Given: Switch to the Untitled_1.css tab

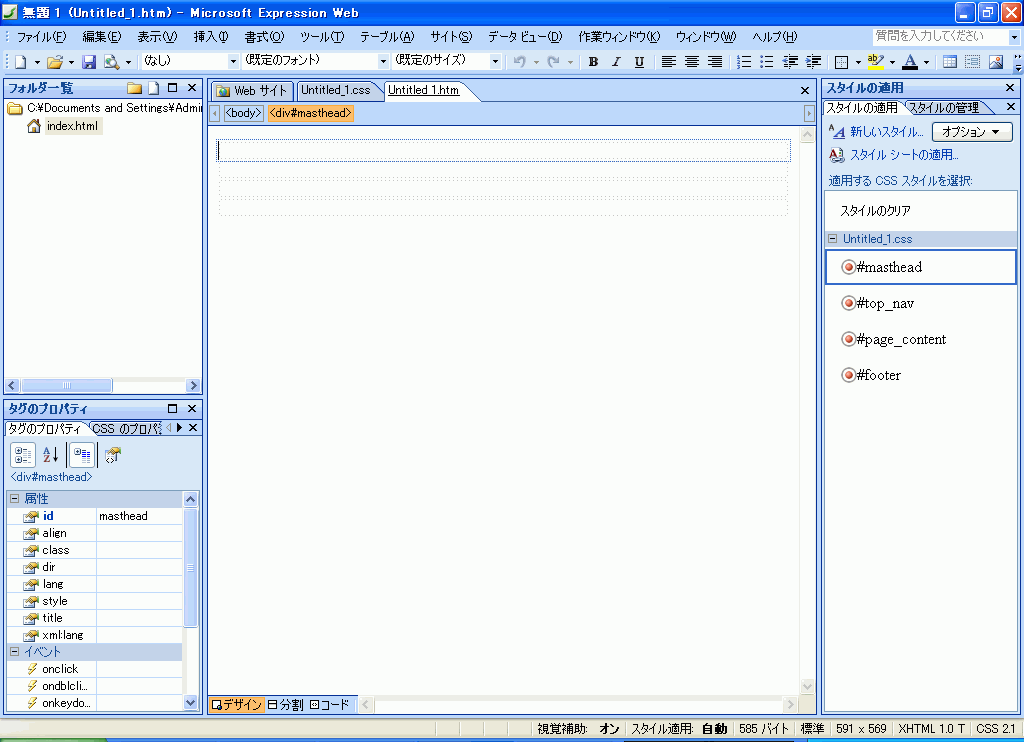Looking at the screenshot, I should (x=336, y=90).
